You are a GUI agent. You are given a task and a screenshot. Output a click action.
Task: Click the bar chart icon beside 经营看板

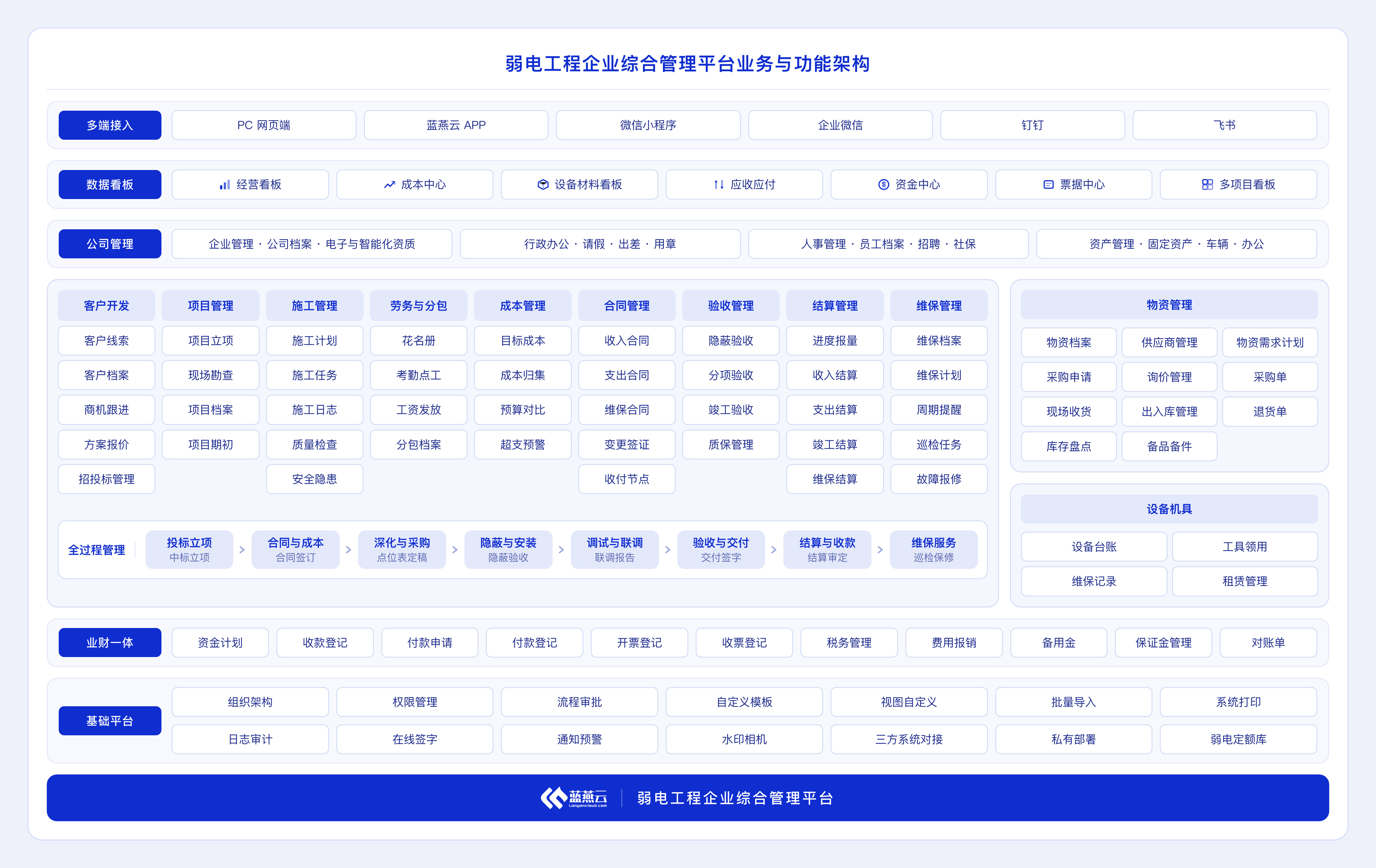pyautogui.click(x=224, y=185)
